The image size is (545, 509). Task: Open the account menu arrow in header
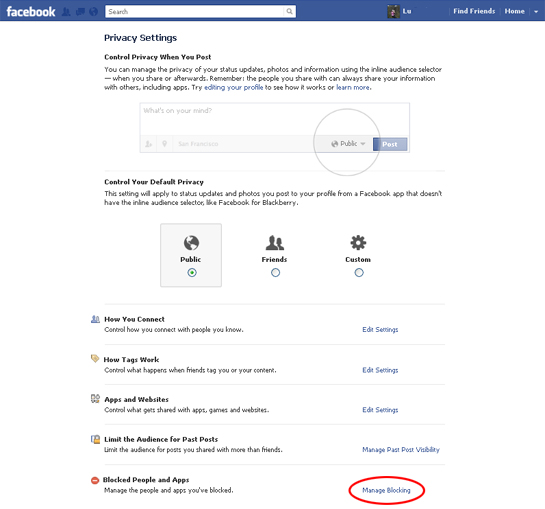[536, 11]
